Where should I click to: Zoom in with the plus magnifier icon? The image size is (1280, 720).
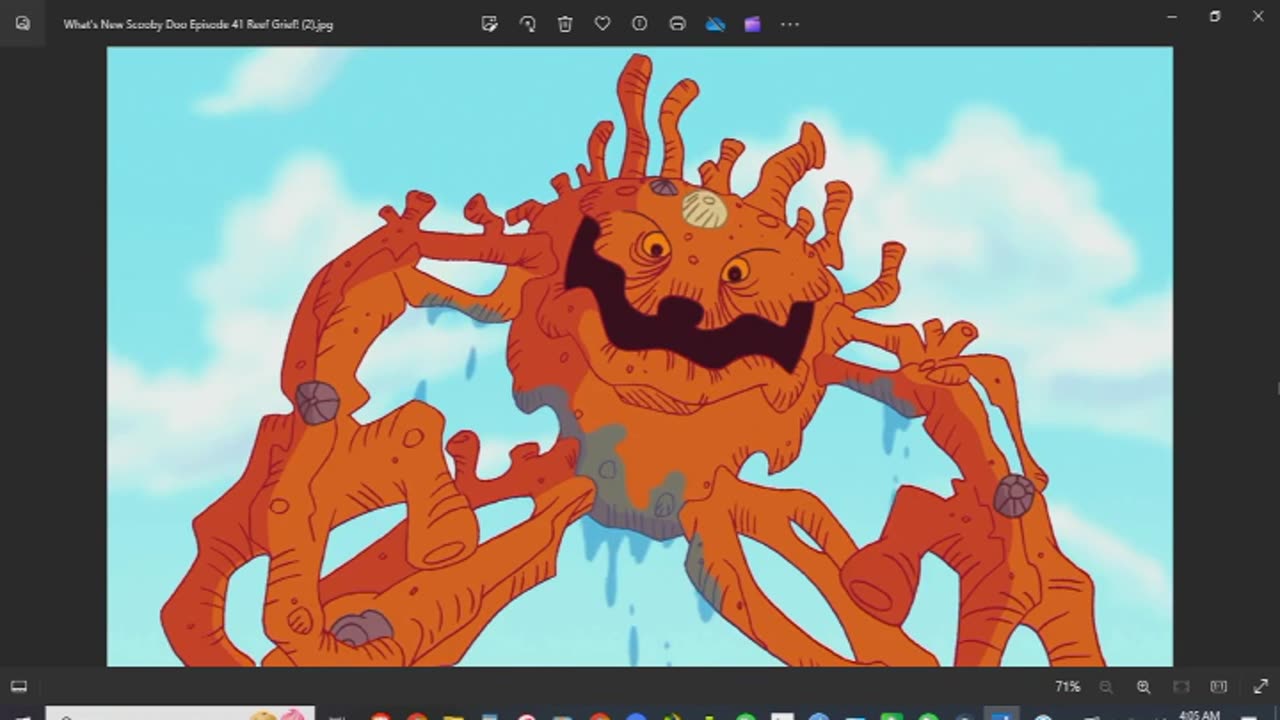(x=1143, y=687)
